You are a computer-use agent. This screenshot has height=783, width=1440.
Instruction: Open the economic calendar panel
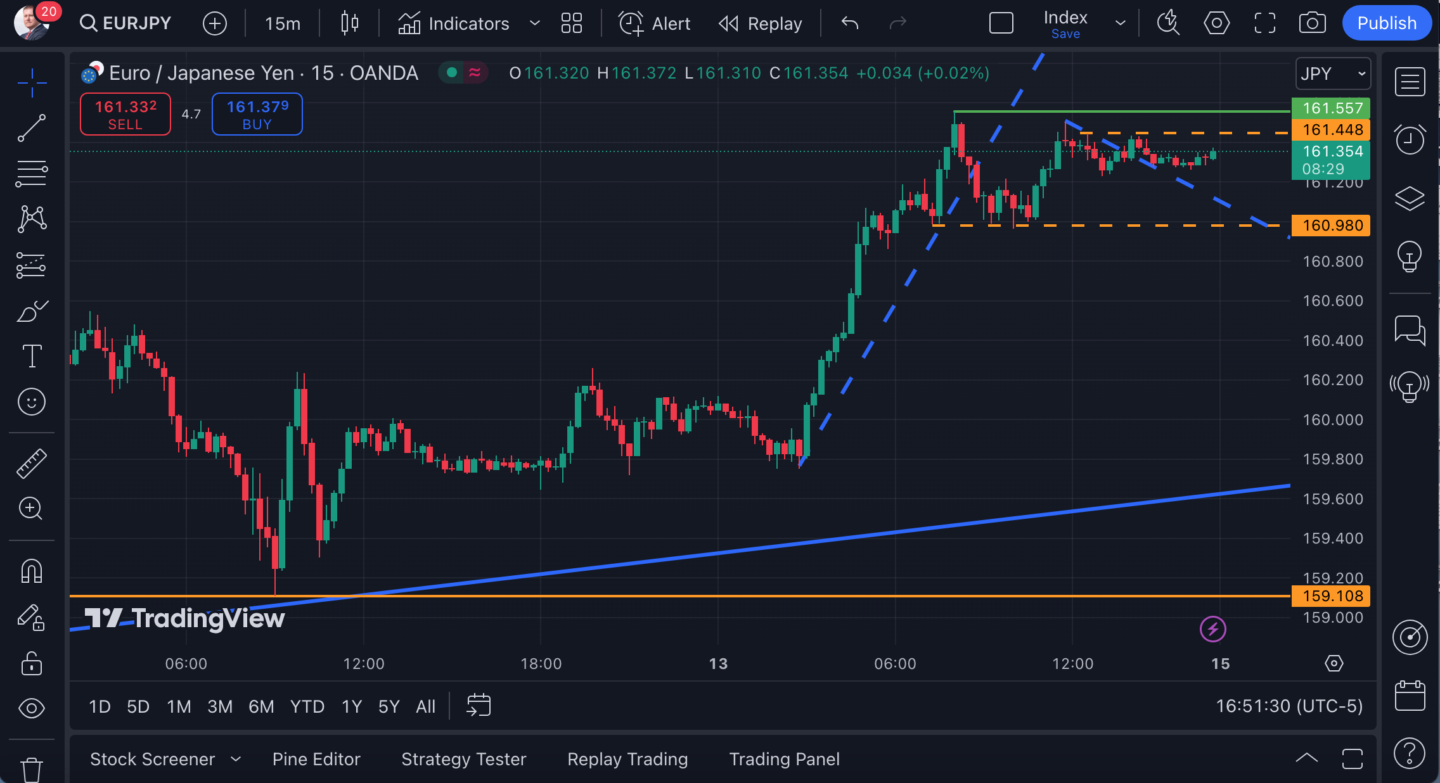click(1410, 694)
